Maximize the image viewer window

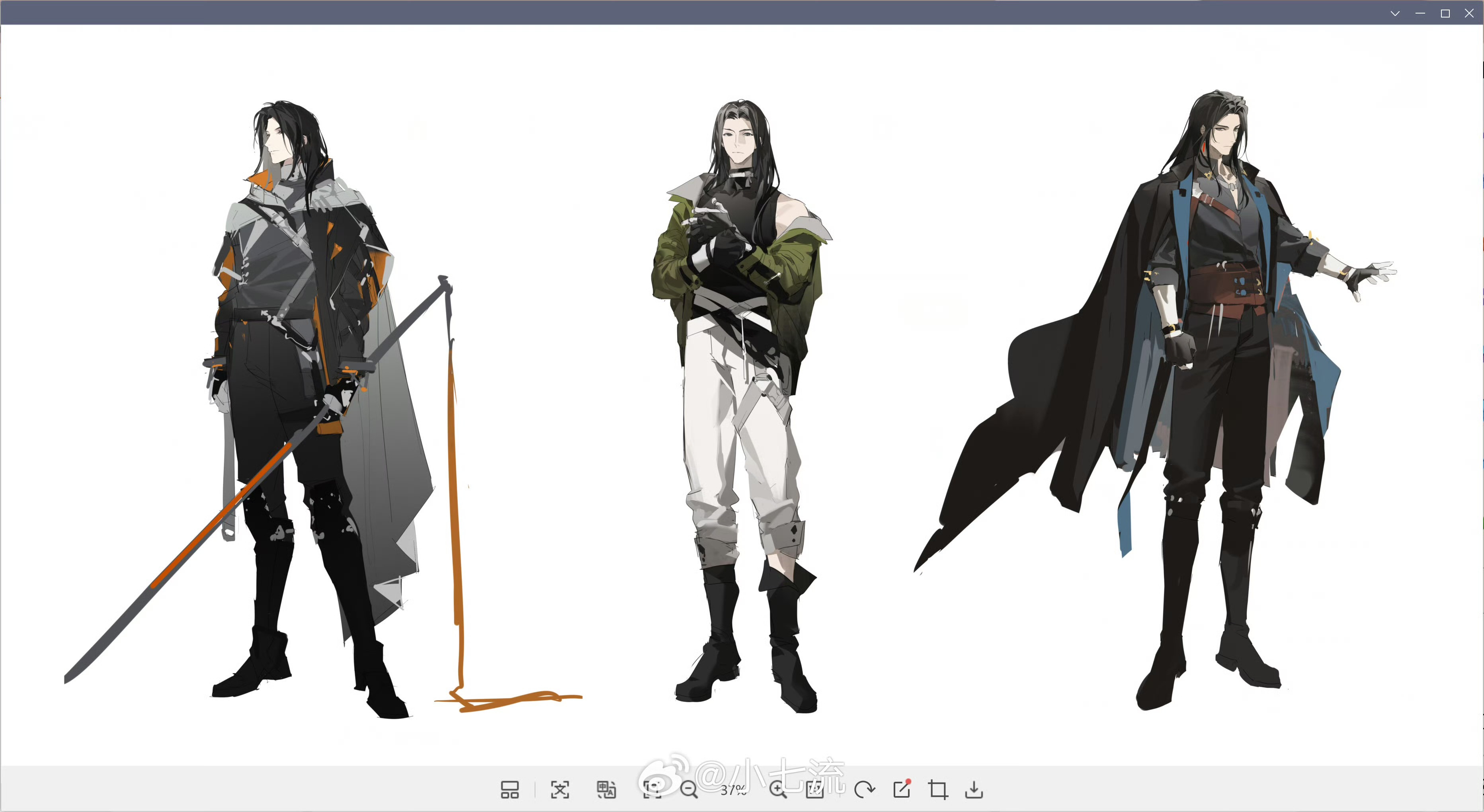(1445, 13)
